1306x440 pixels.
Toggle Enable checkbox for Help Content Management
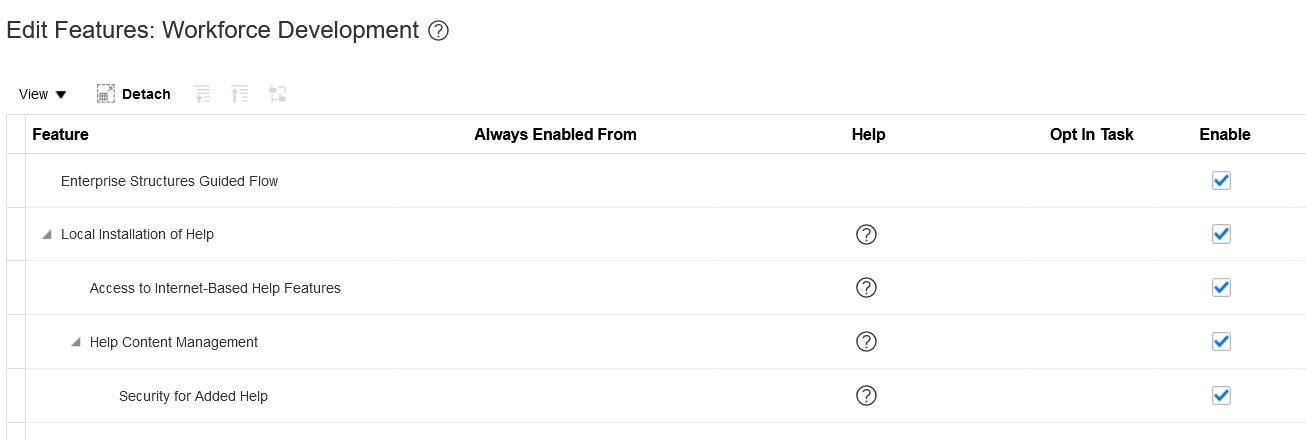pos(1221,342)
